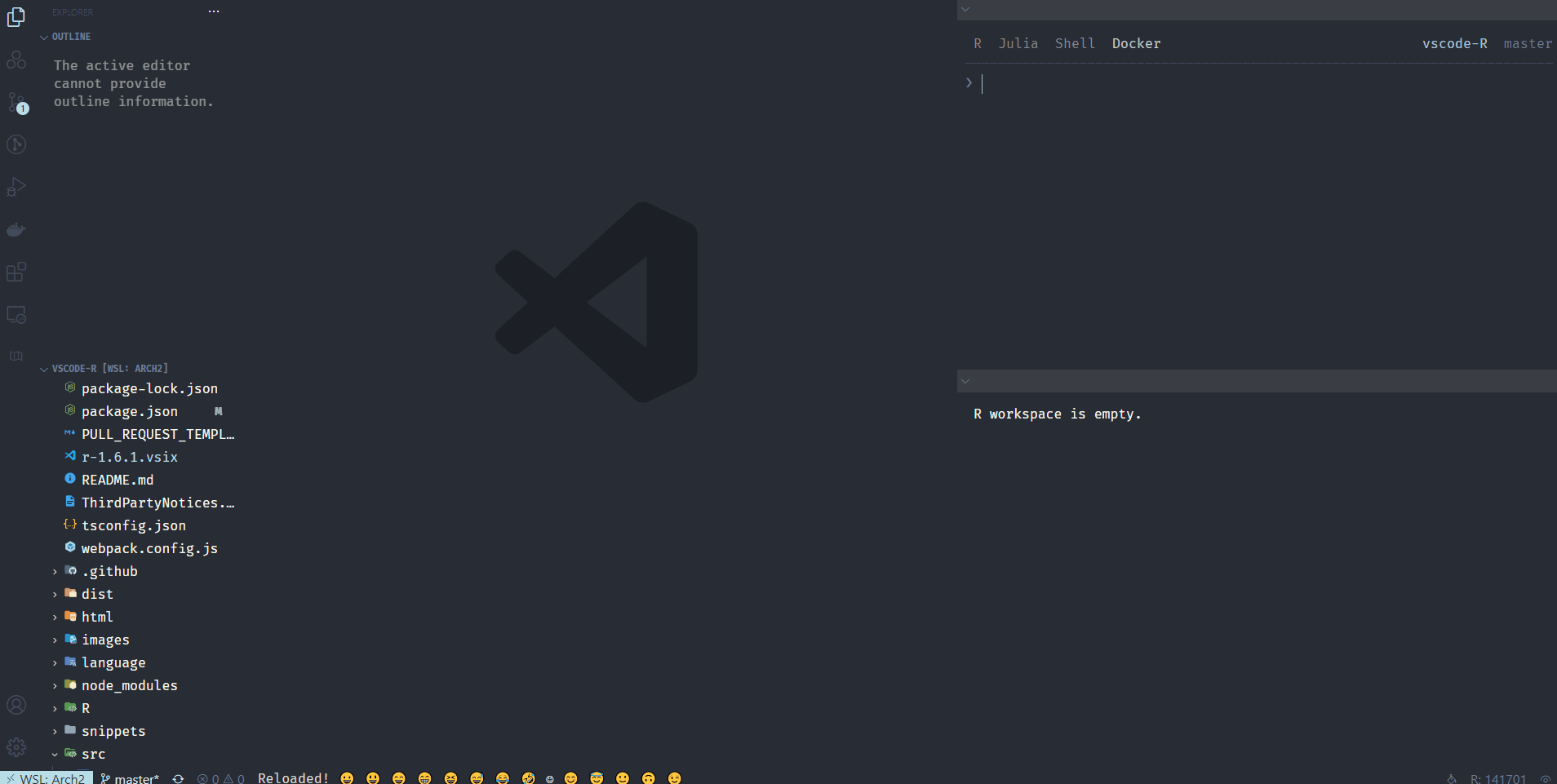Viewport: 1557px width, 784px height.
Task: Click the R: 141701 session indicator
Action: click(1498, 779)
